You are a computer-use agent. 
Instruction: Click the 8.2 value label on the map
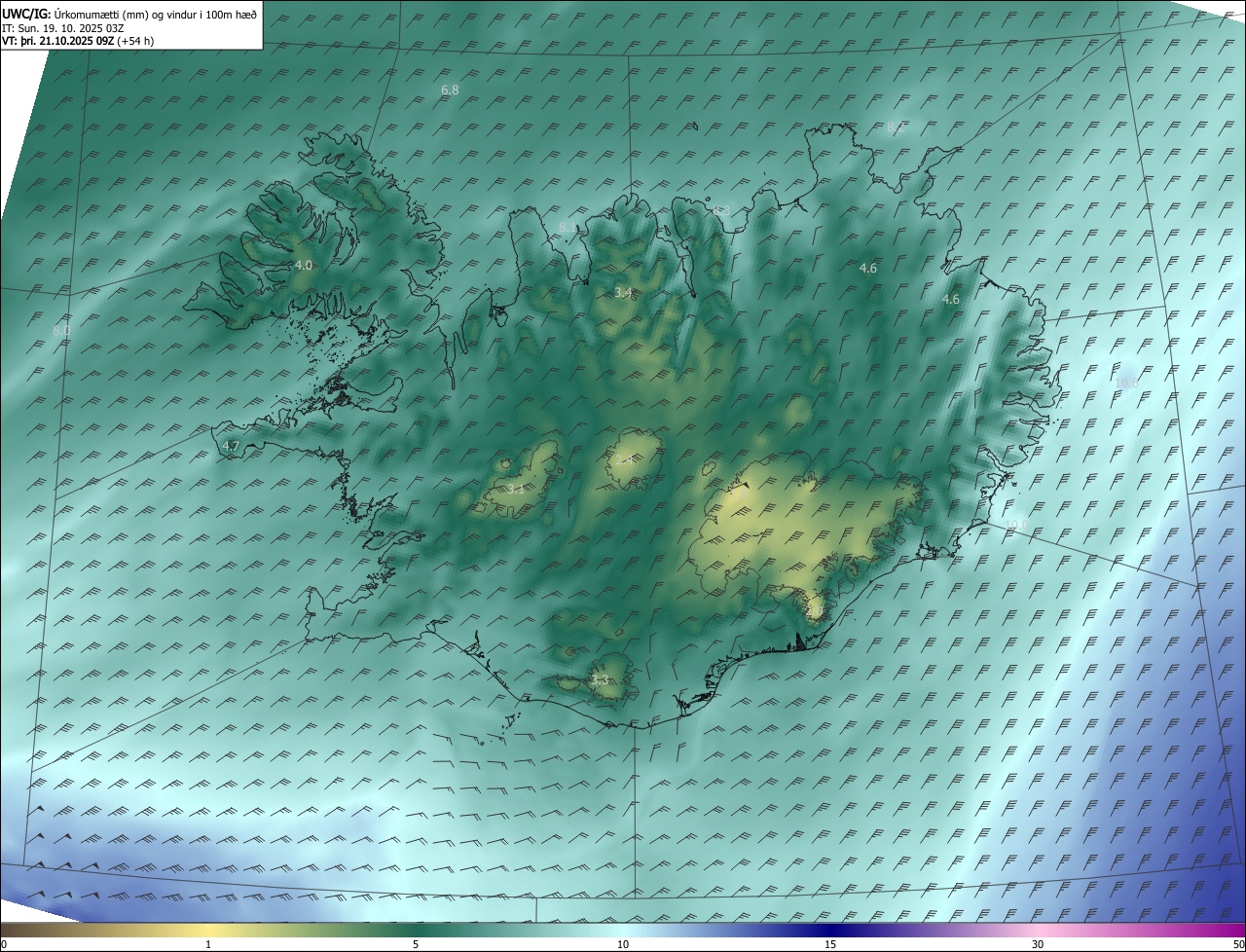click(895, 127)
